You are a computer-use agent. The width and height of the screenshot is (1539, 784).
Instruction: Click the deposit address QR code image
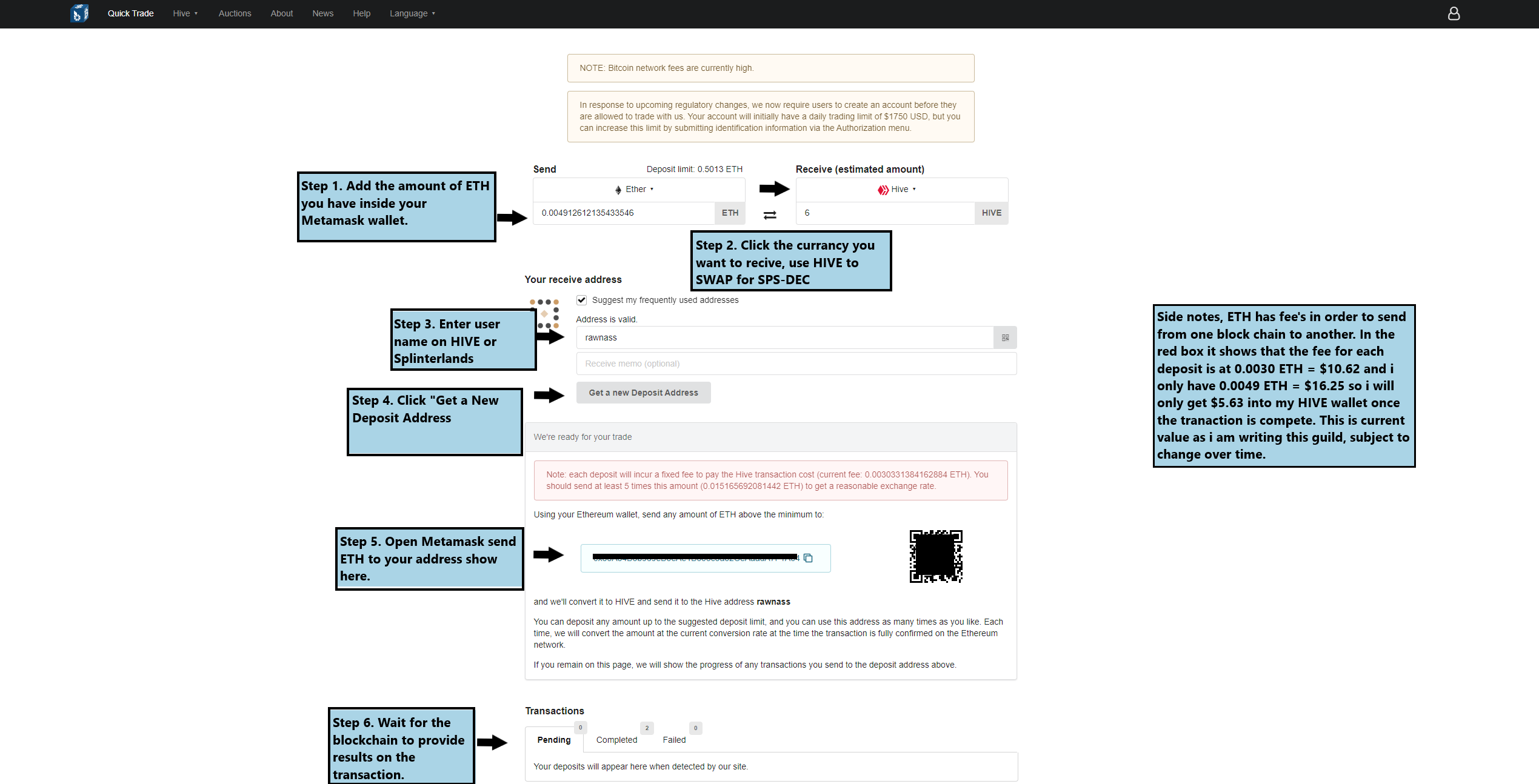pyautogui.click(x=936, y=556)
